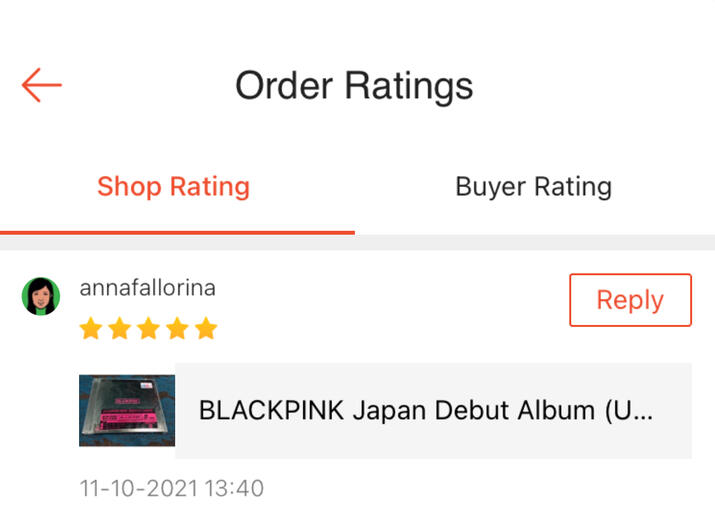715x525 pixels.
Task: Open annafallorina's profile avatar
Action: coord(41,296)
